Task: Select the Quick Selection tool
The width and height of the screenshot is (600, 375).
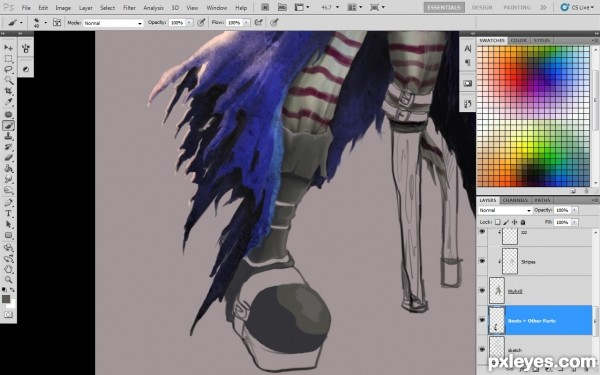Action: (8, 80)
